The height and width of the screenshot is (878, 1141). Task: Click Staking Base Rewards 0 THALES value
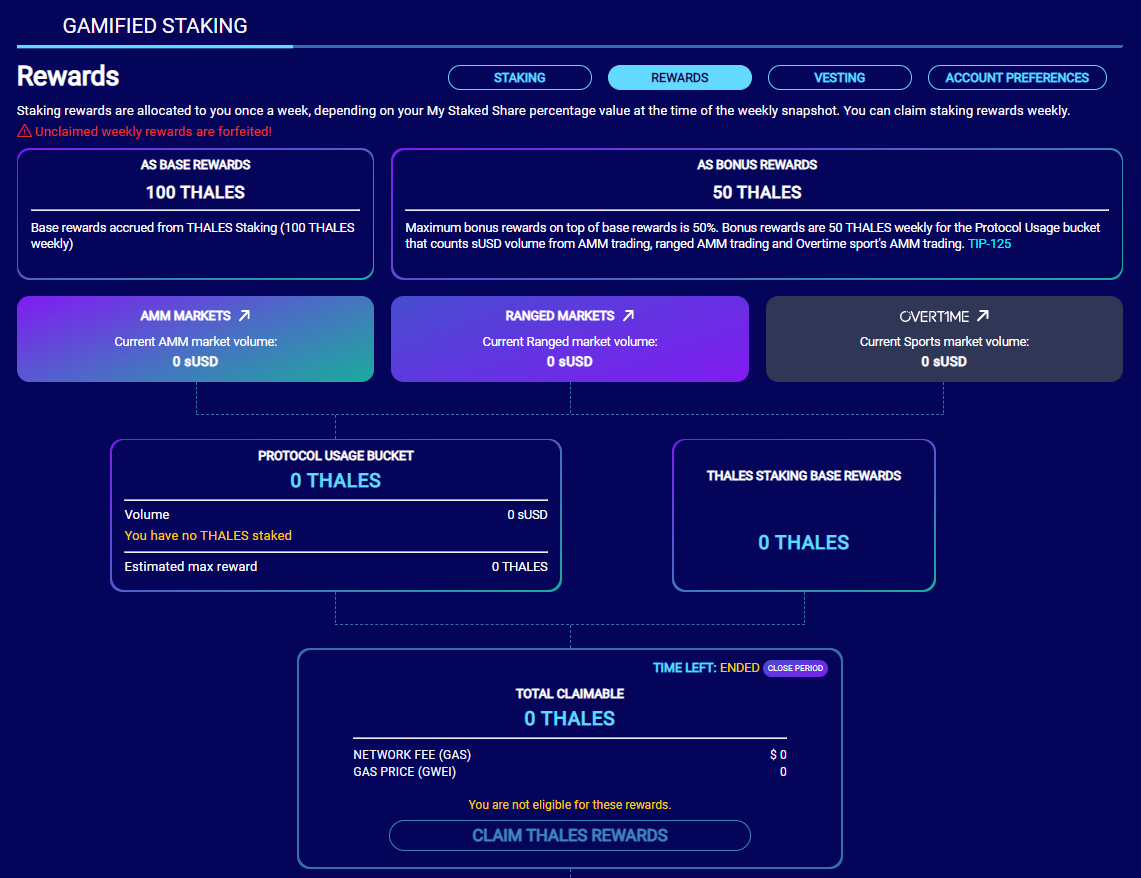803,543
